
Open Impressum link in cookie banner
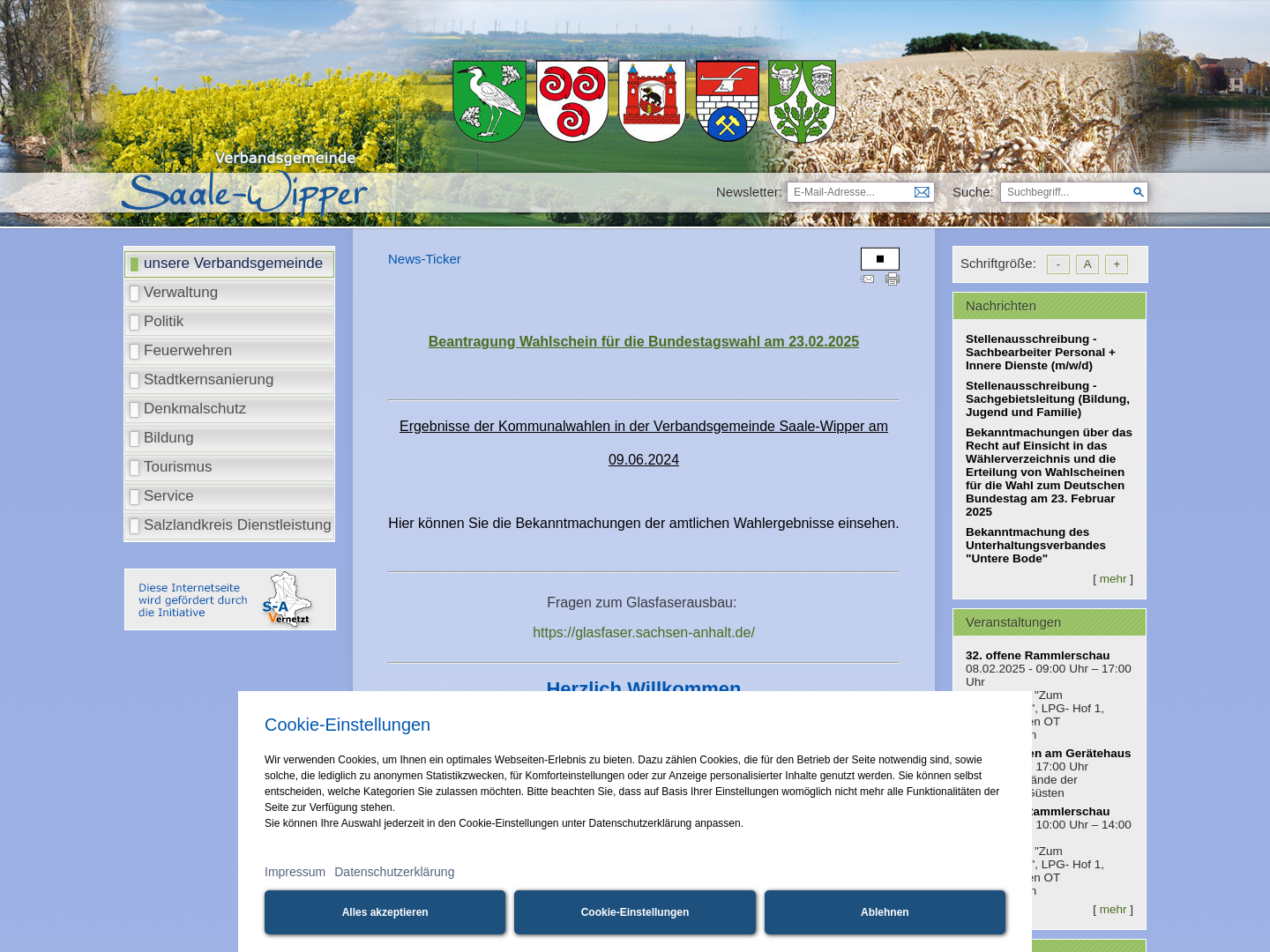pyautogui.click(x=295, y=872)
